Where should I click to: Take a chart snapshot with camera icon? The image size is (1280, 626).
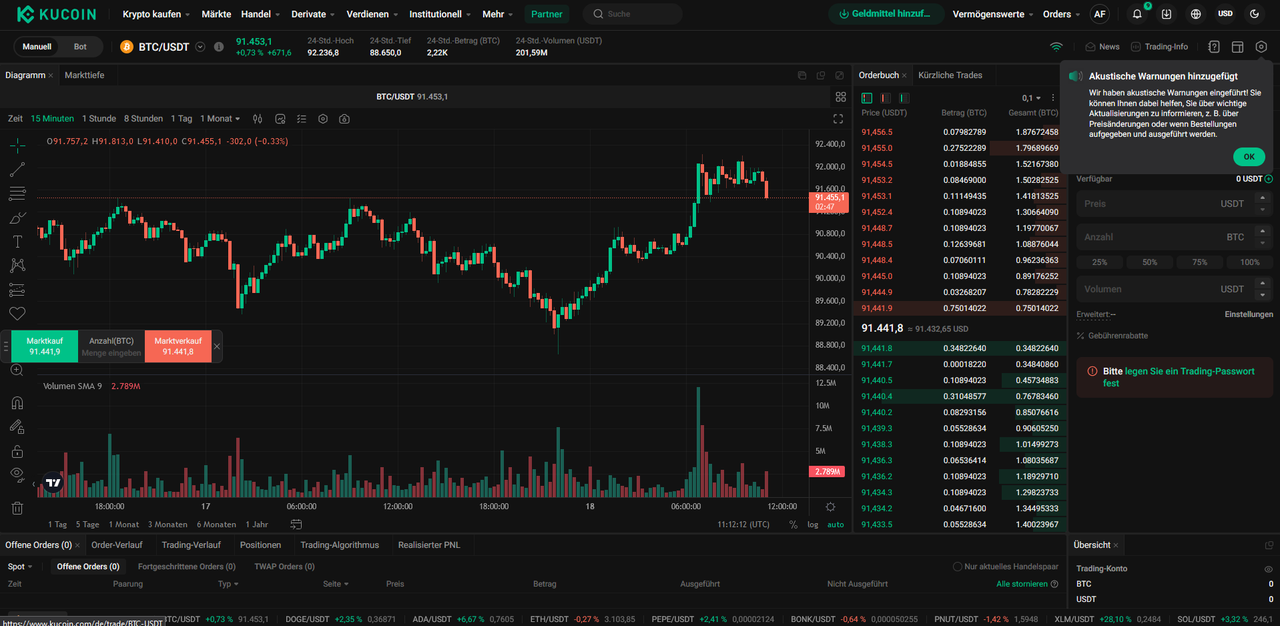coord(344,119)
